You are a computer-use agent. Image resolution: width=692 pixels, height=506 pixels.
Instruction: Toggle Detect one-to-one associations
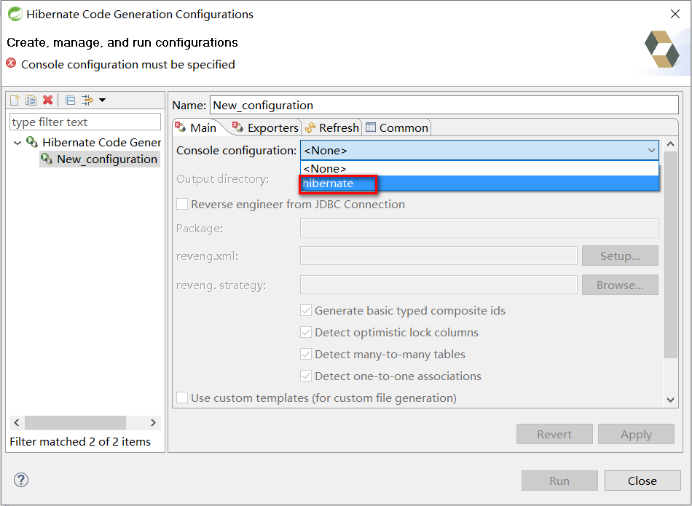click(x=306, y=376)
